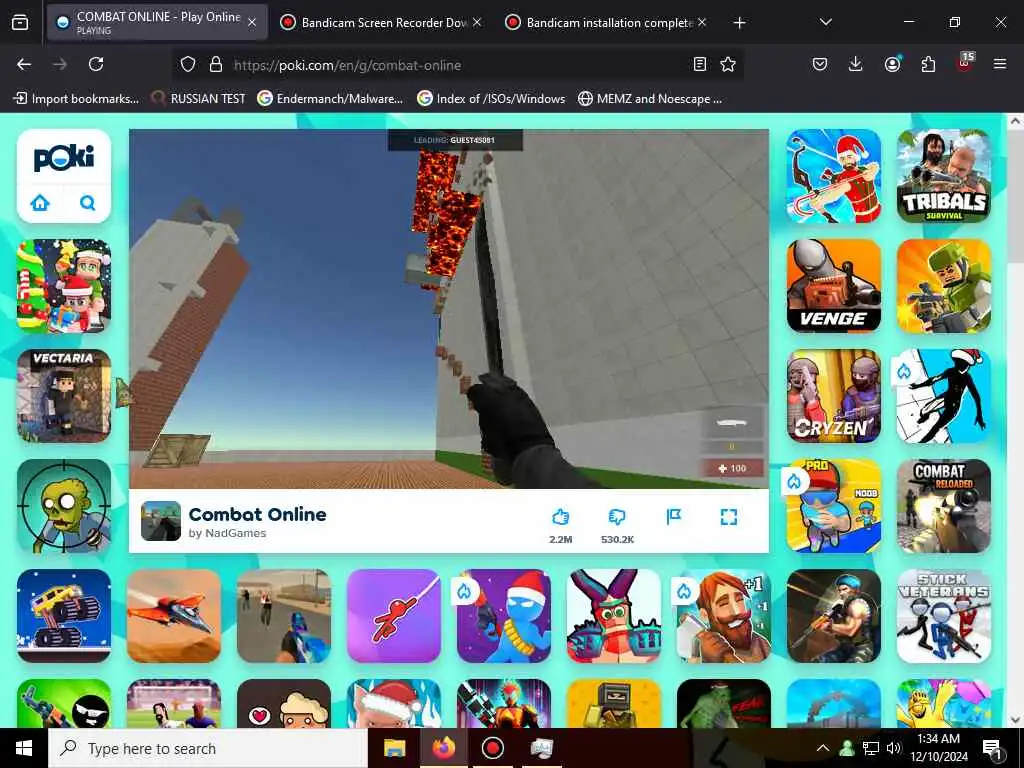
Task: Open the Firefox downloads panel
Action: pos(856,64)
